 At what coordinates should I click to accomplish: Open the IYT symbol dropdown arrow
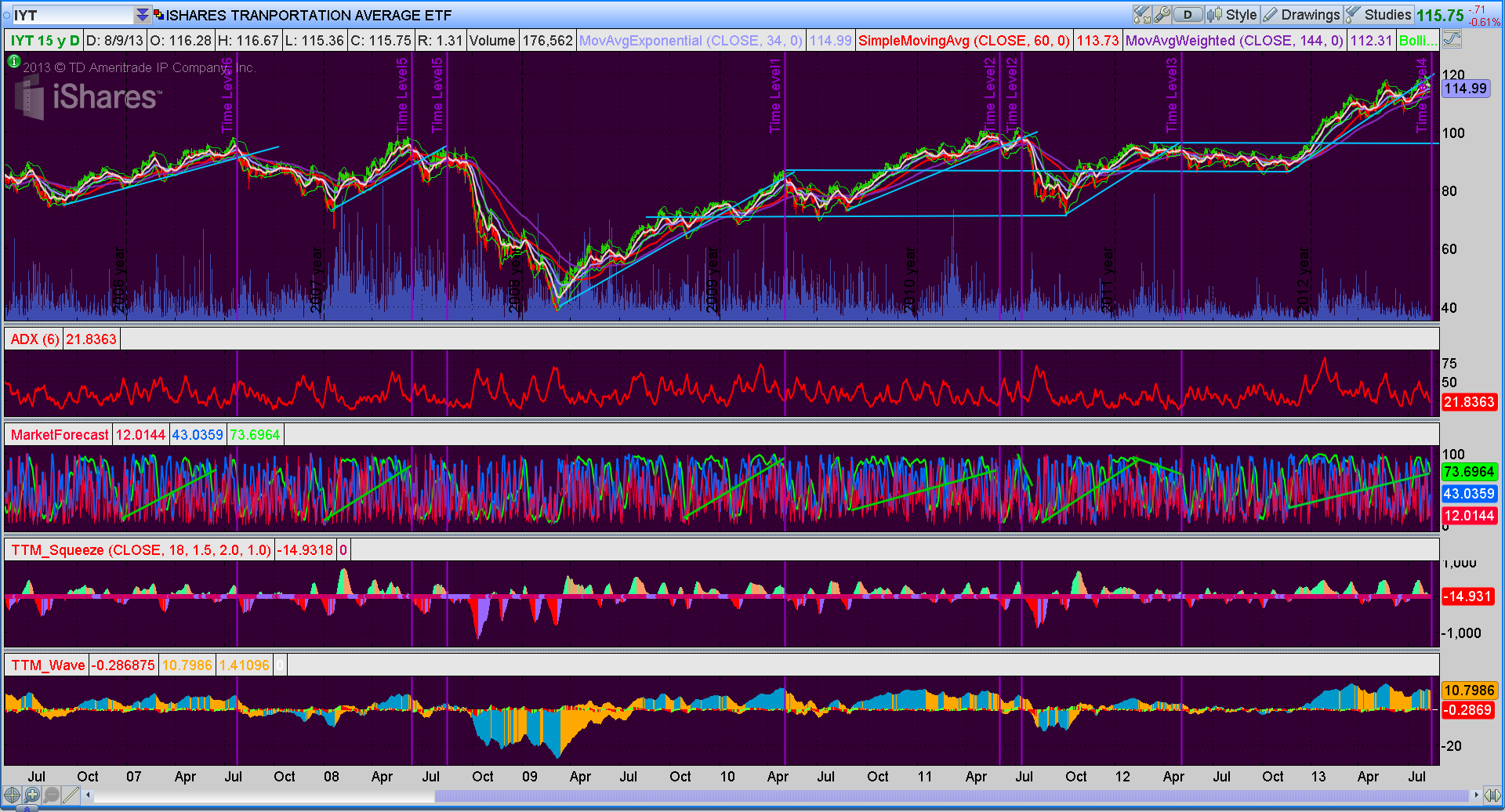pos(142,15)
